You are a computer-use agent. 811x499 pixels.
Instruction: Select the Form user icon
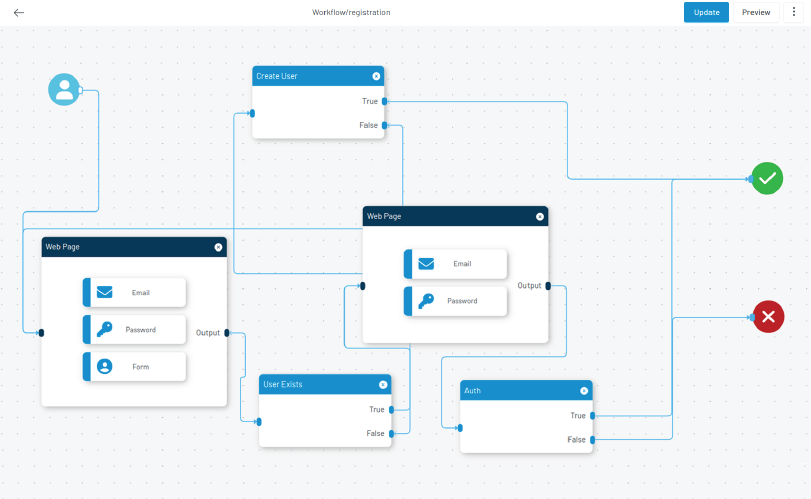click(x=104, y=367)
